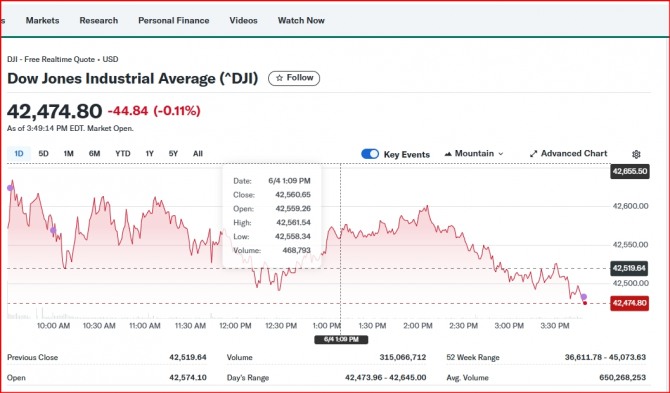
Task: Show the 5Y historical range
Action: [173, 154]
